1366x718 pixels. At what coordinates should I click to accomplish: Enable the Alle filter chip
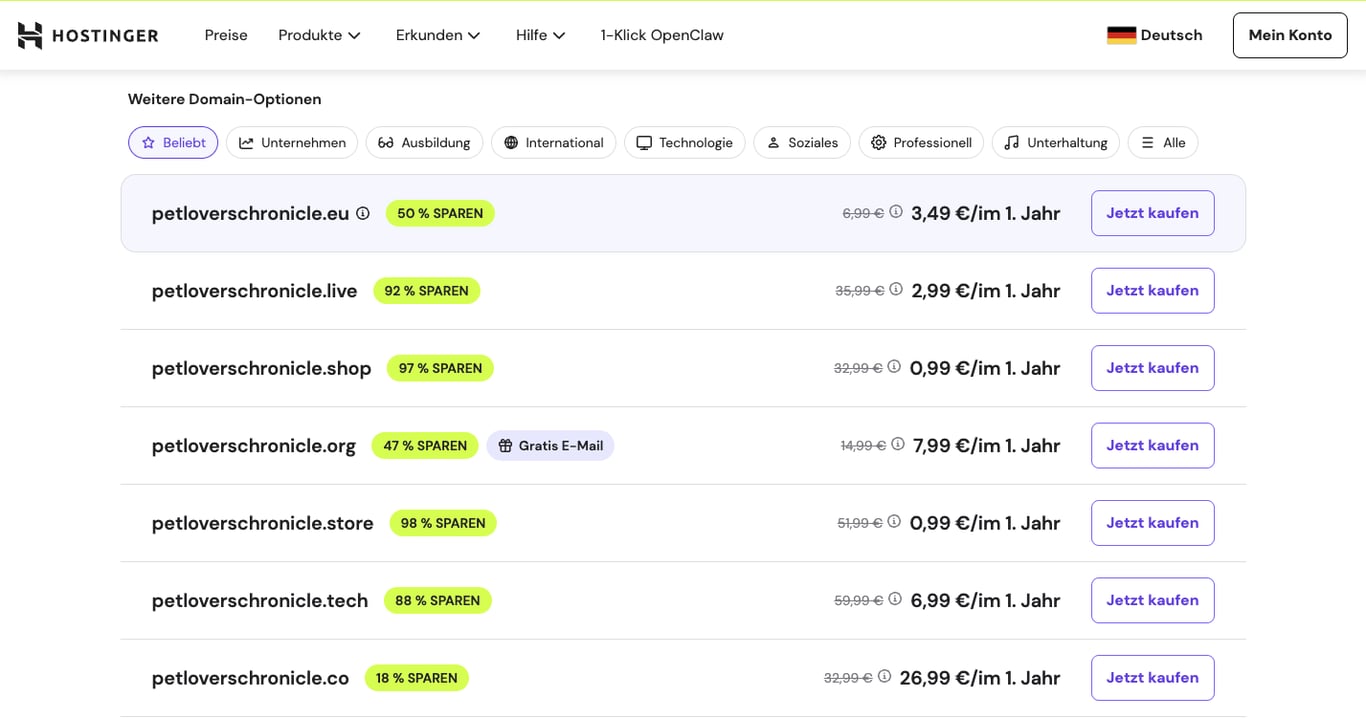click(1162, 142)
